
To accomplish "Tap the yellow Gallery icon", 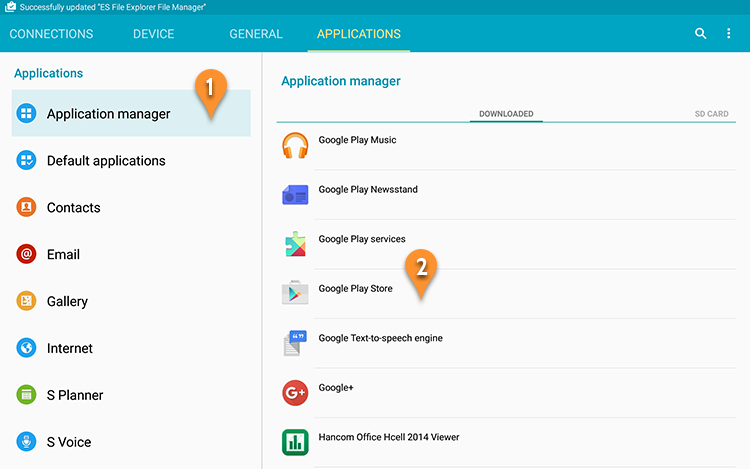I will click(26, 301).
